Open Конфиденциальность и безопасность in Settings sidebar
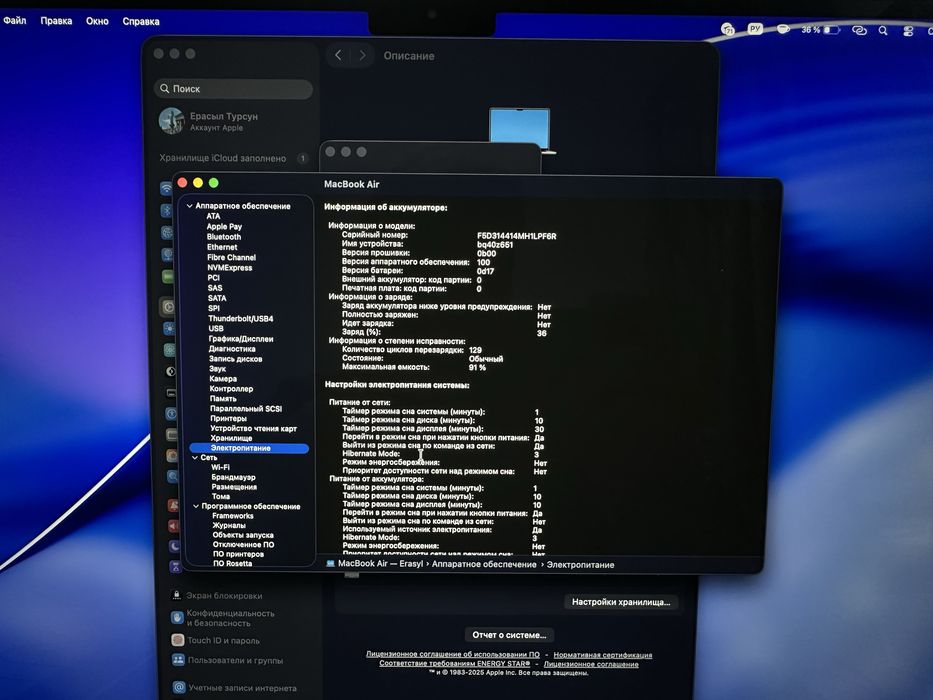The image size is (933, 700). tap(223, 618)
